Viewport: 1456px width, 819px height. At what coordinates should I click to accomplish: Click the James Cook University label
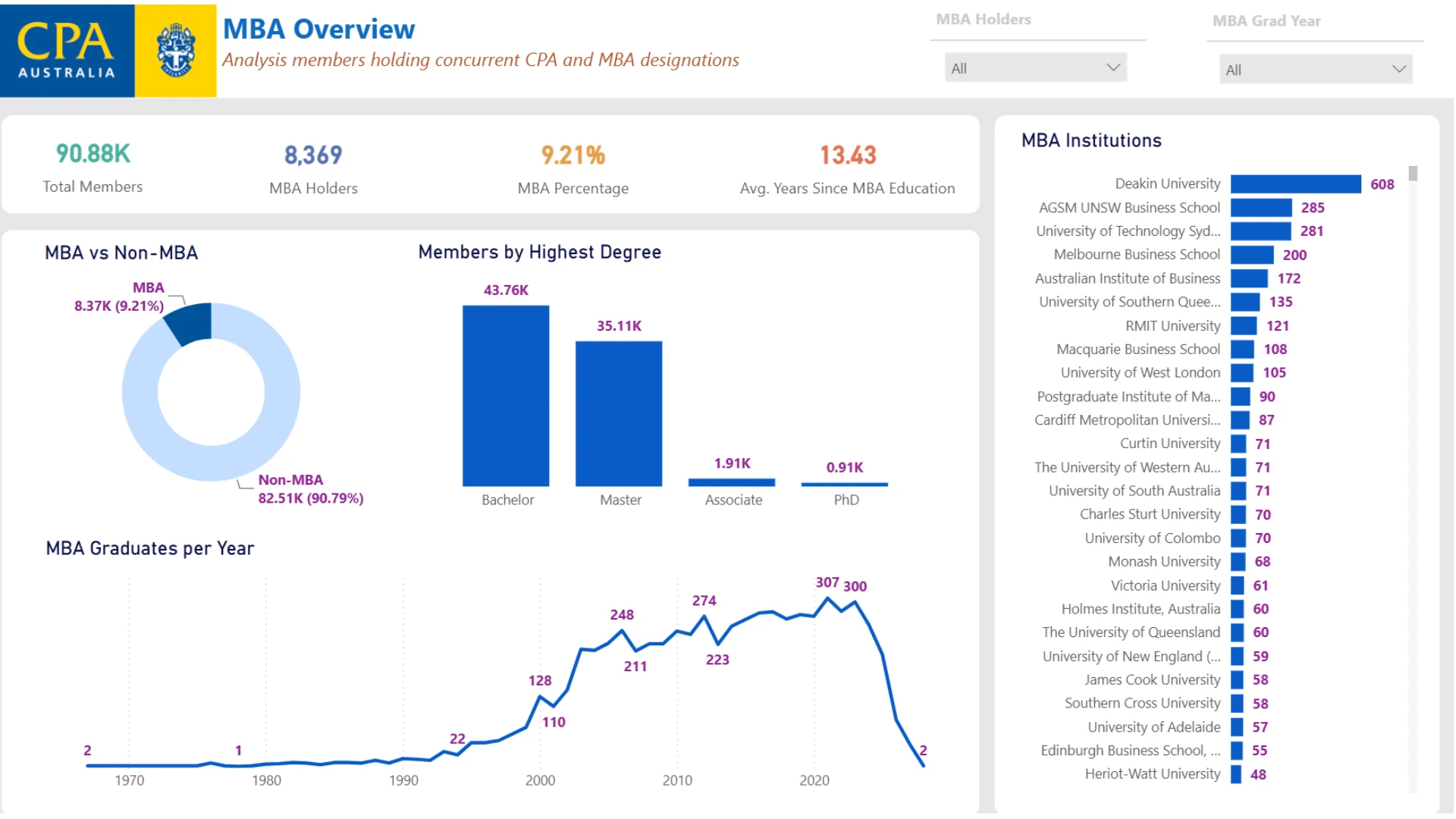pyautogui.click(x=1152, y=679)
